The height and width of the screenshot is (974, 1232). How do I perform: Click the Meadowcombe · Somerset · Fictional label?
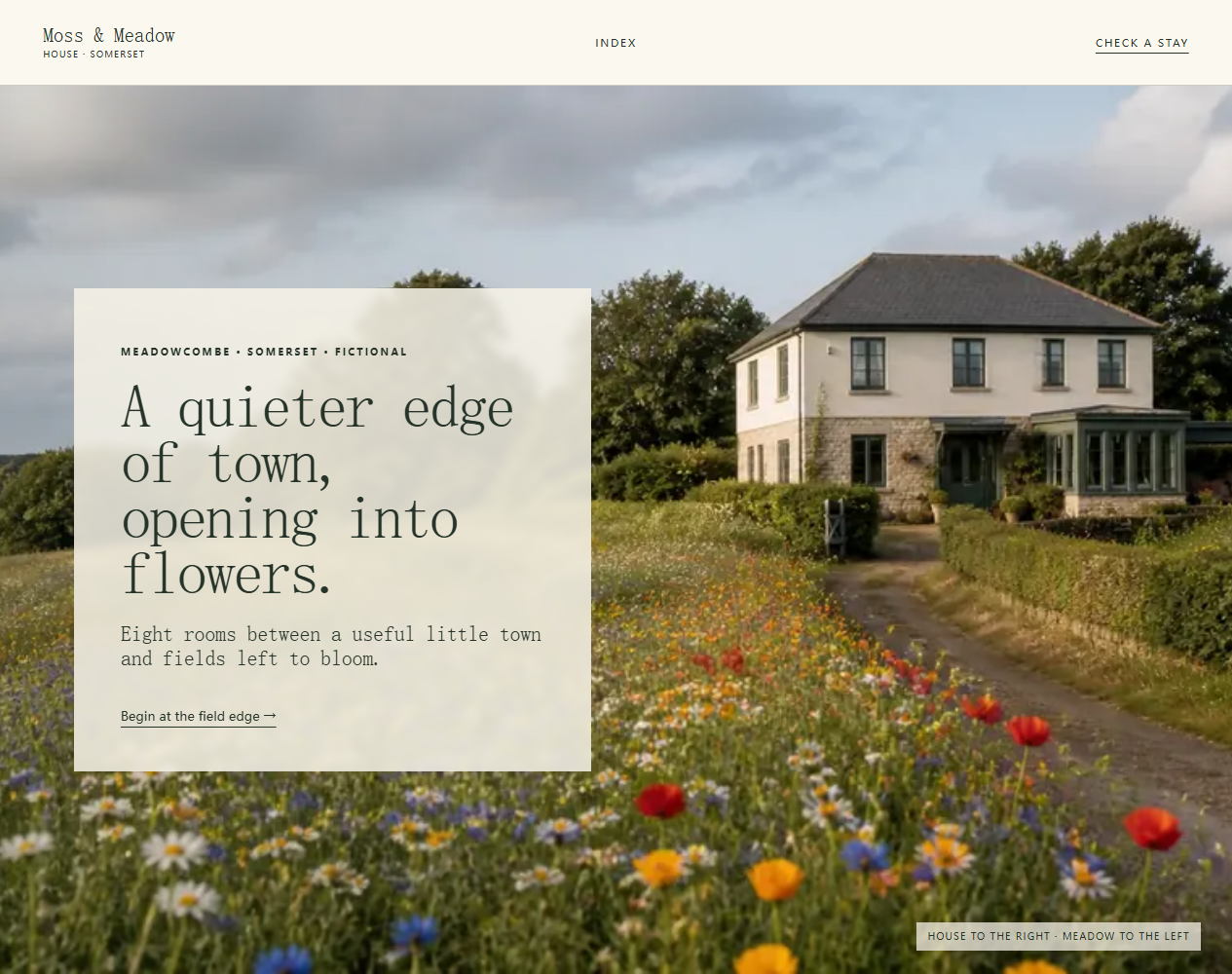[x=264, y=352]
